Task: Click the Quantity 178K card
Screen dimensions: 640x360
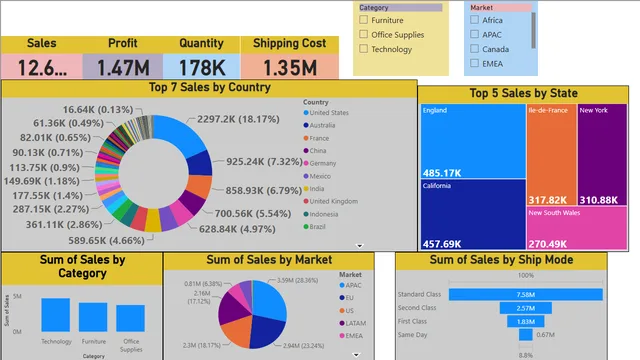Action: [x=202, y=66]
